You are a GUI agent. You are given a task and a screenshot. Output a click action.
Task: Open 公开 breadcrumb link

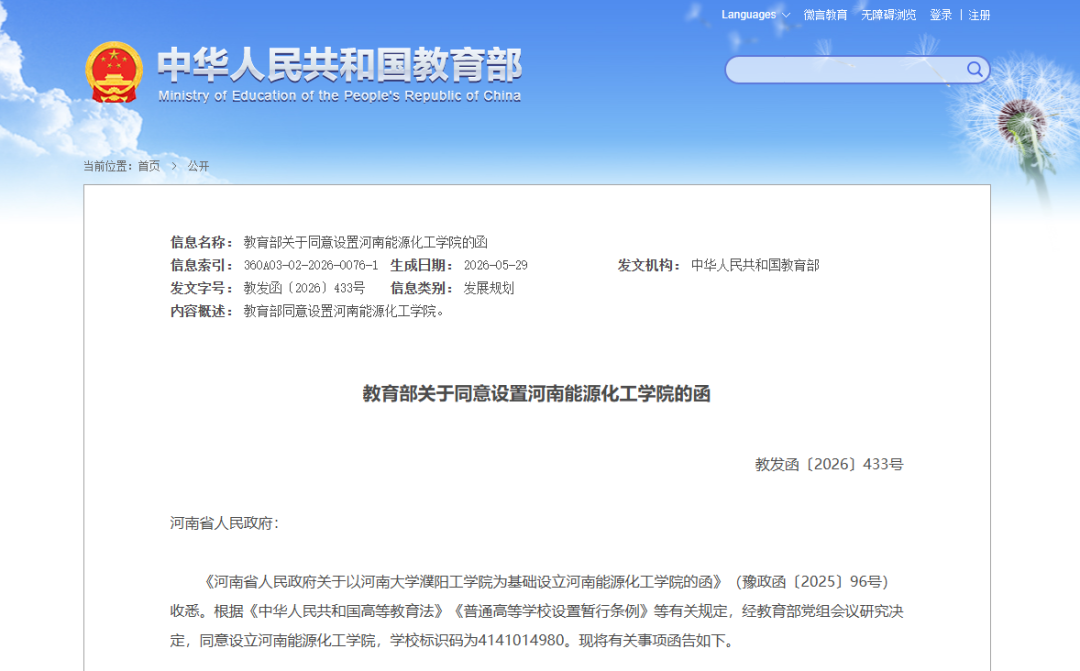(x=198, y=166)
